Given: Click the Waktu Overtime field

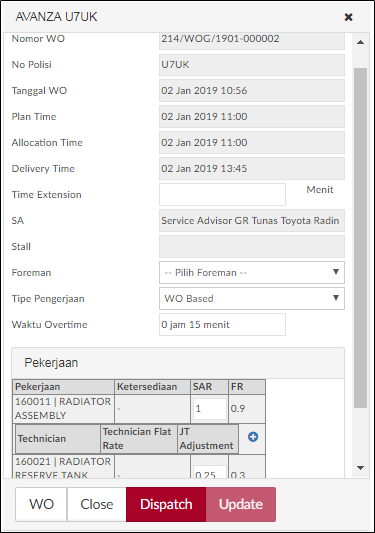Looking at the screenshot, I should 222,325.
